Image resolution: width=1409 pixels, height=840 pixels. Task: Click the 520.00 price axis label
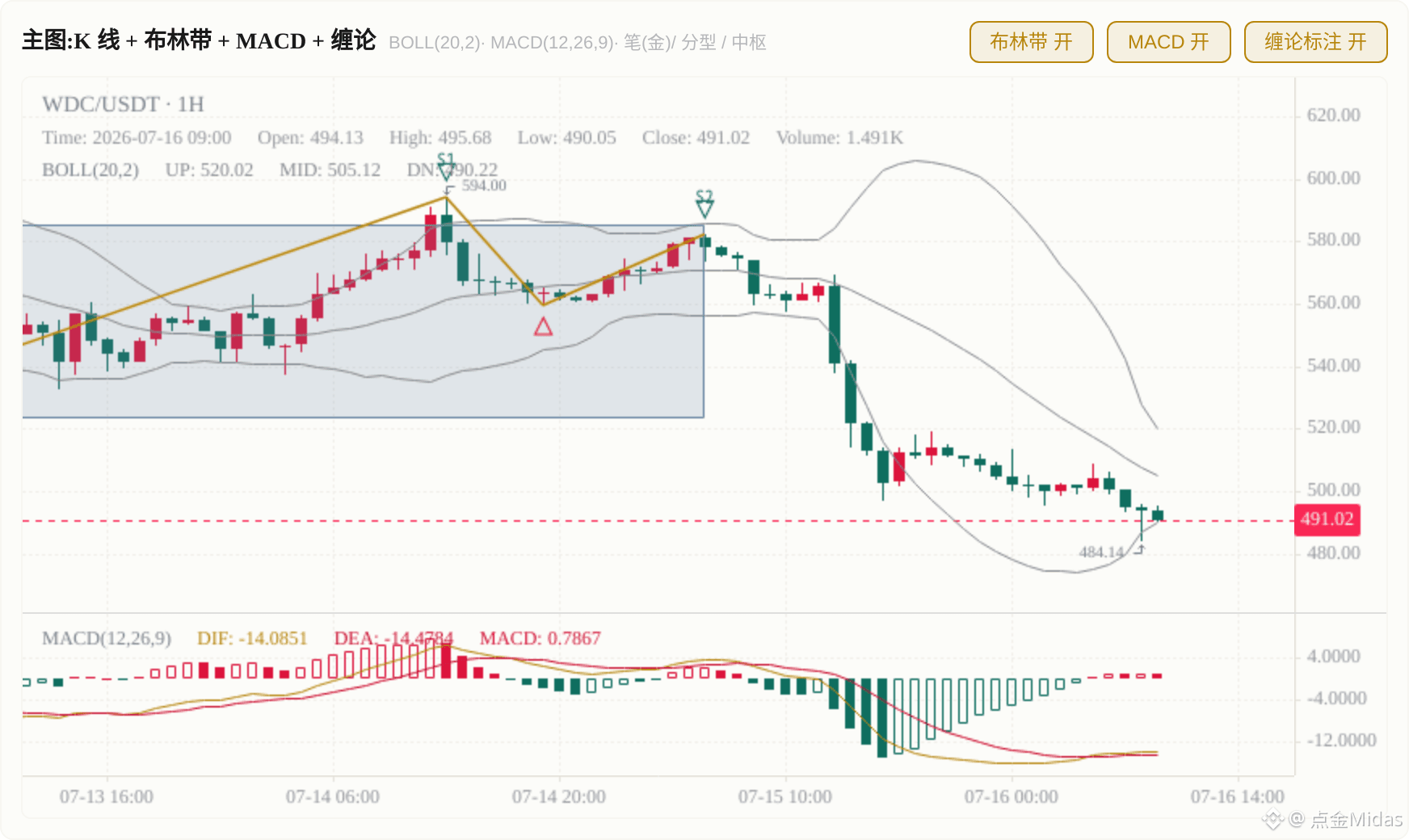pos(1333,427)
